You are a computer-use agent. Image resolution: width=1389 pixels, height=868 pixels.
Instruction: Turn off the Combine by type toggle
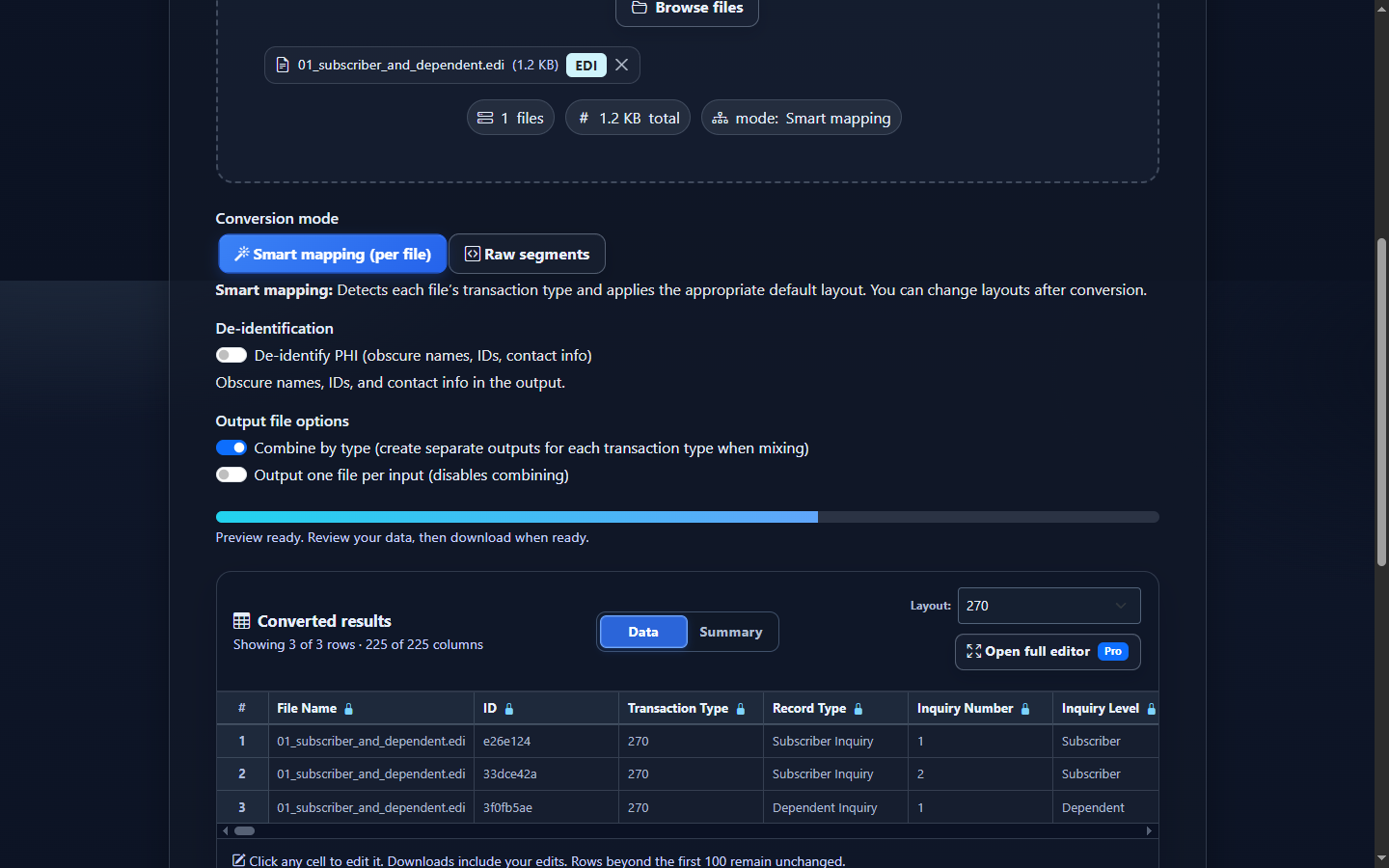pyautogui.click(x=231, y=448)
